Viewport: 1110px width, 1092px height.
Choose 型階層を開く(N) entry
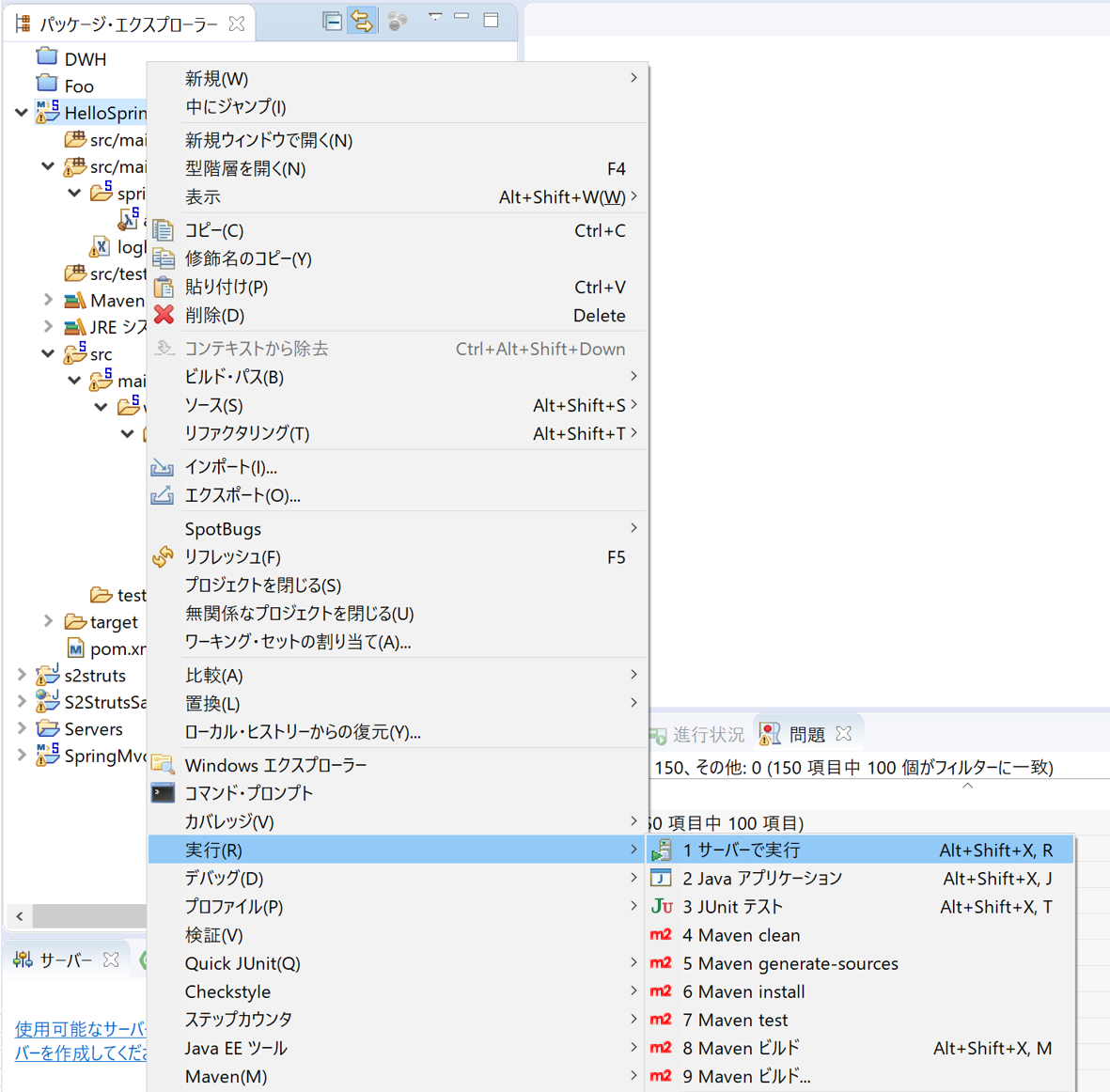coord(398,168)
